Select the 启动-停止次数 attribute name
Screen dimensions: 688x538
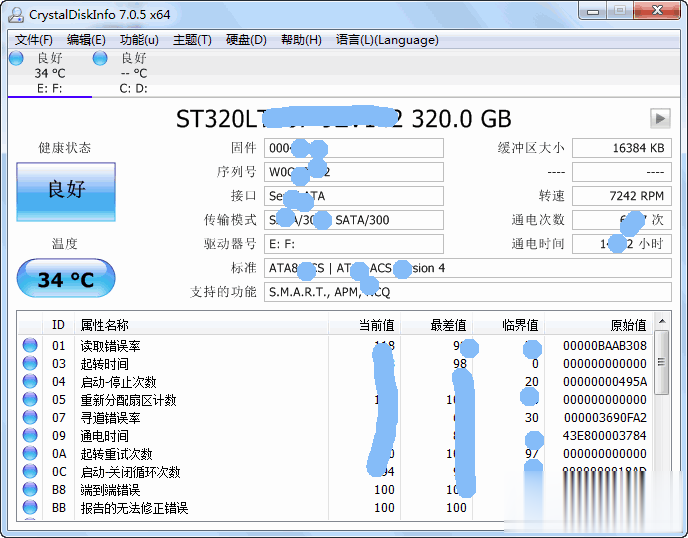[118, 382]
